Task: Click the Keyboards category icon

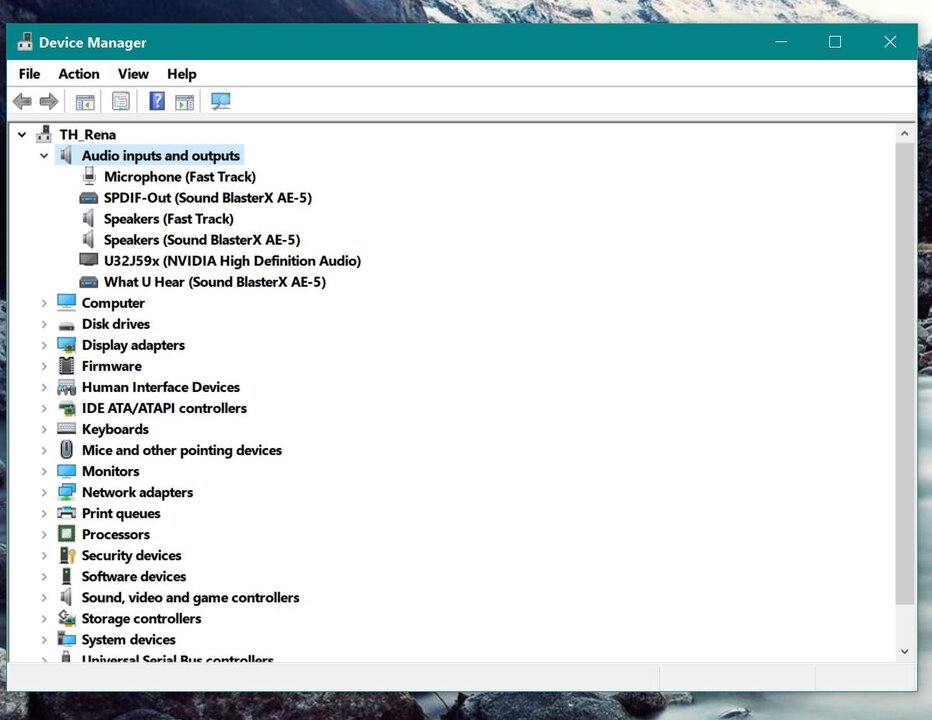Action: point(67,428)
